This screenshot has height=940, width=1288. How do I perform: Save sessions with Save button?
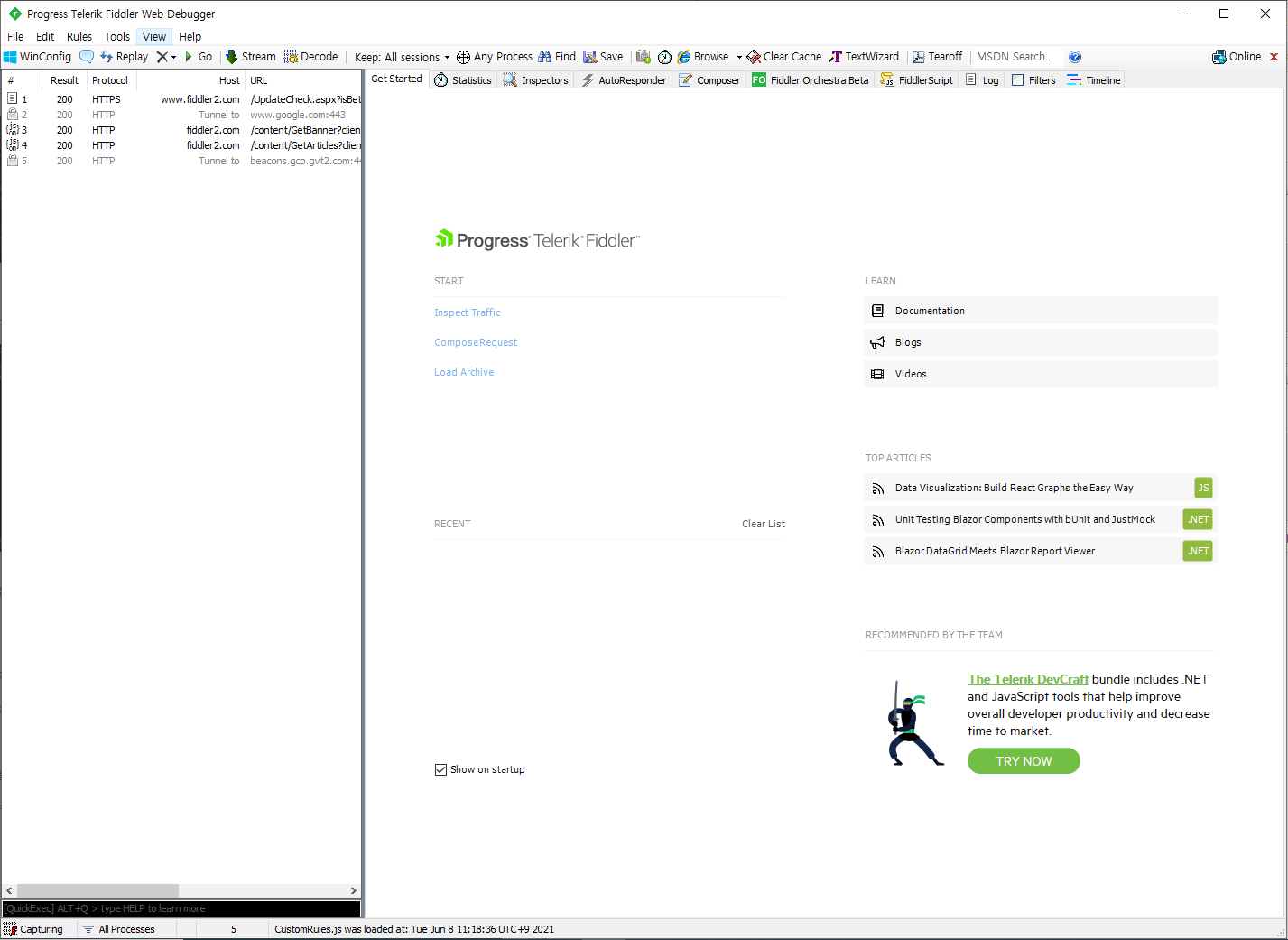(603, 56)
